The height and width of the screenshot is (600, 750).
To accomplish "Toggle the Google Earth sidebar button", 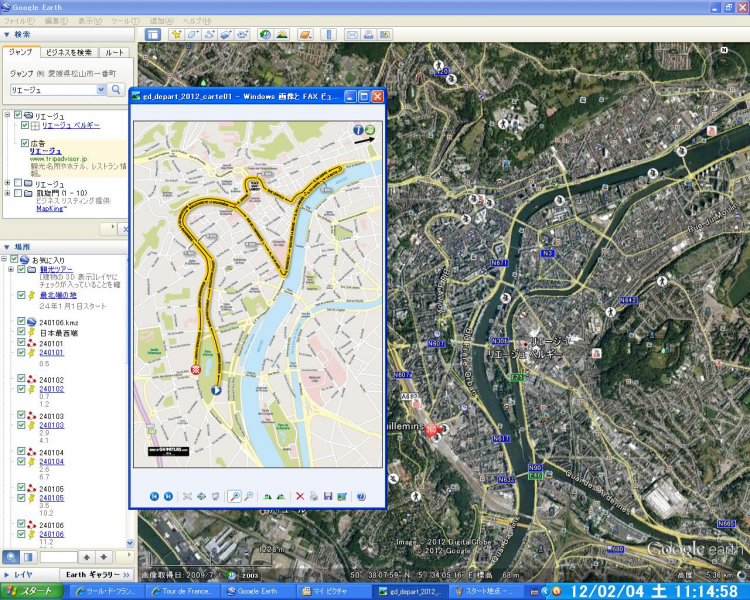I will pyautogui.click(x=153, y=34).
